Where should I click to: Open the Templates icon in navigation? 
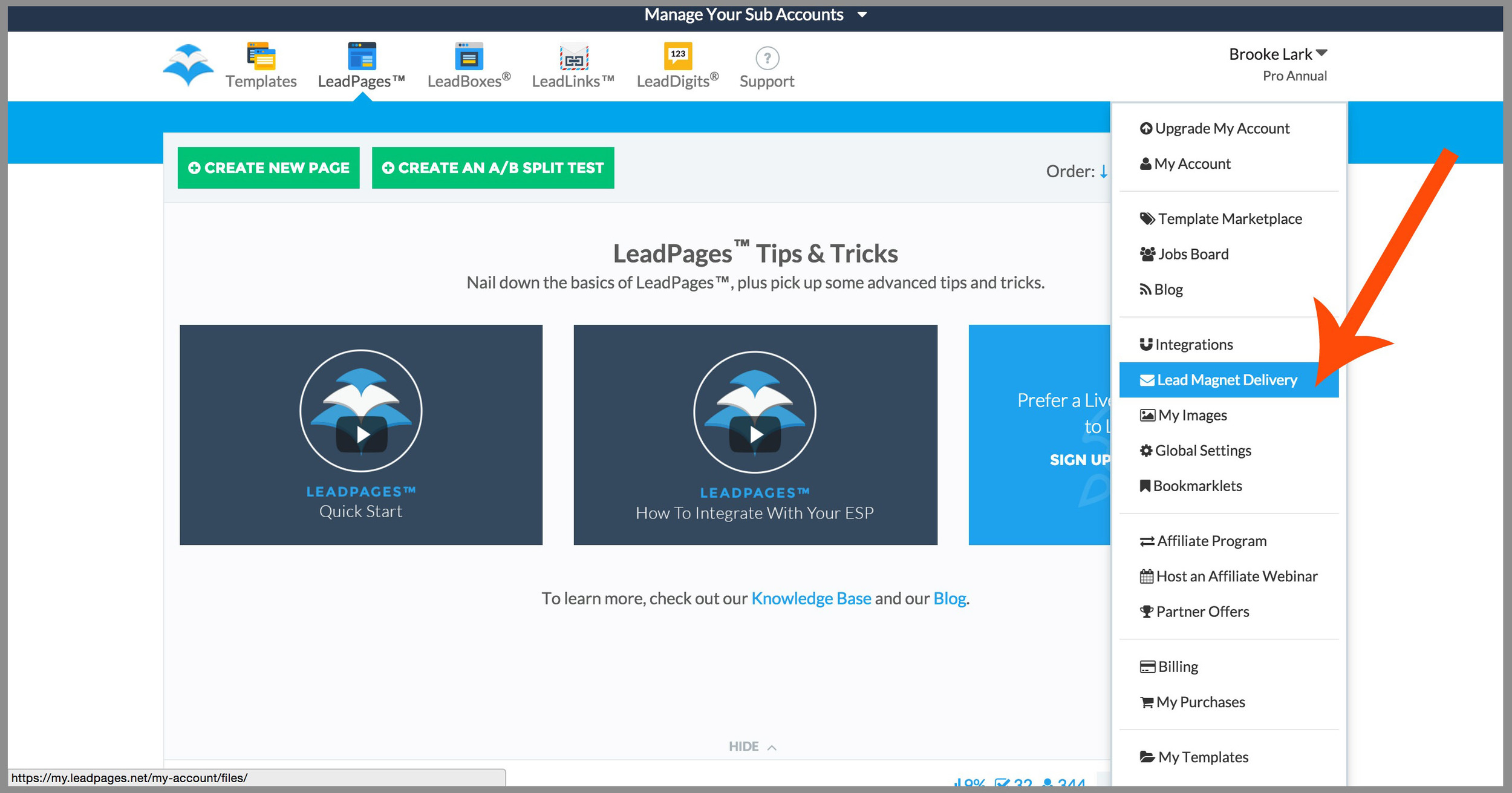pos(261,56)
